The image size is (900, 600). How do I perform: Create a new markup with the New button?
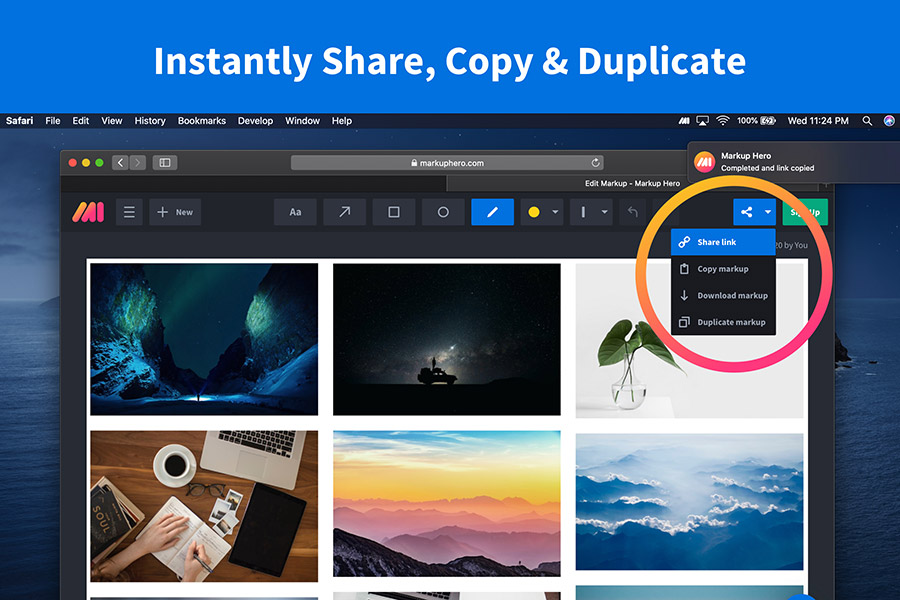[175, 212]
